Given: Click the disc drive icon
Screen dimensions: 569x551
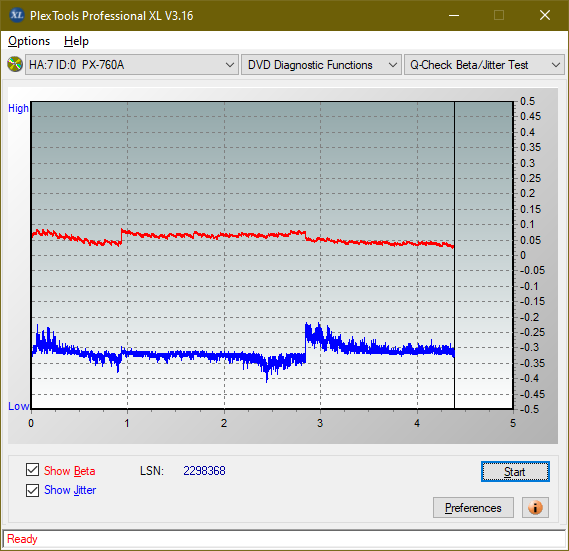Looking at the screenshot, I should [15, 65].
